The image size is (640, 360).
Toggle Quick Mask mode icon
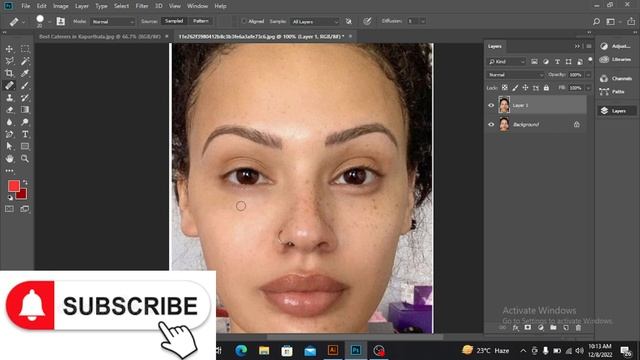pos(9,209)
